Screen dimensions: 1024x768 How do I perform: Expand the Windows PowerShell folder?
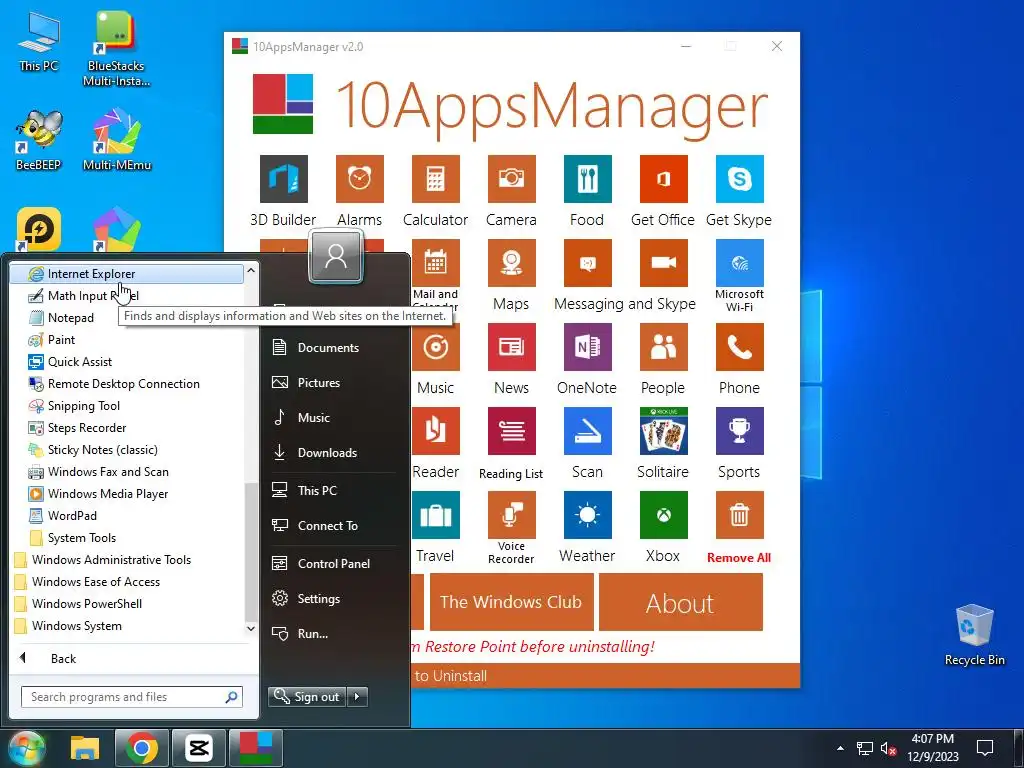click(127, 603)
